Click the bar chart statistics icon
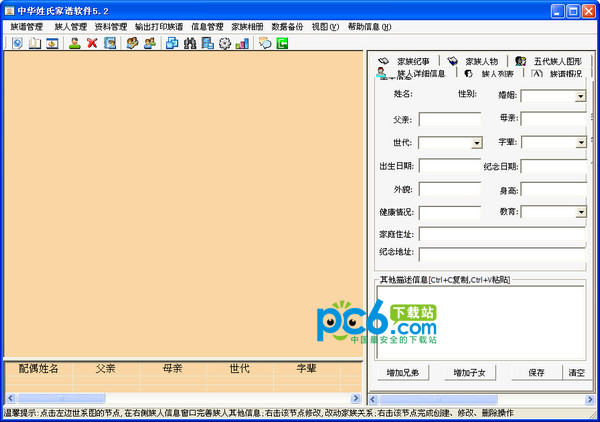 pos(242,43)
